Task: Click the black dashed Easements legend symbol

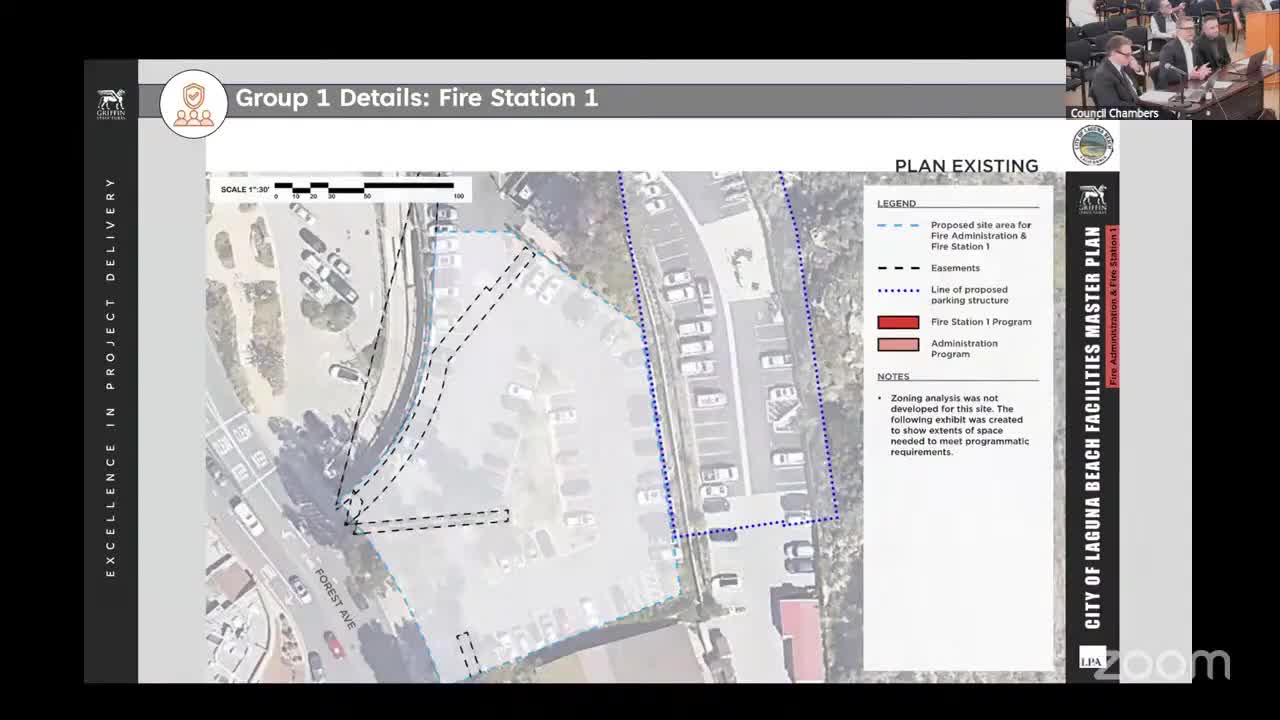Action: (x=897, y=268)
